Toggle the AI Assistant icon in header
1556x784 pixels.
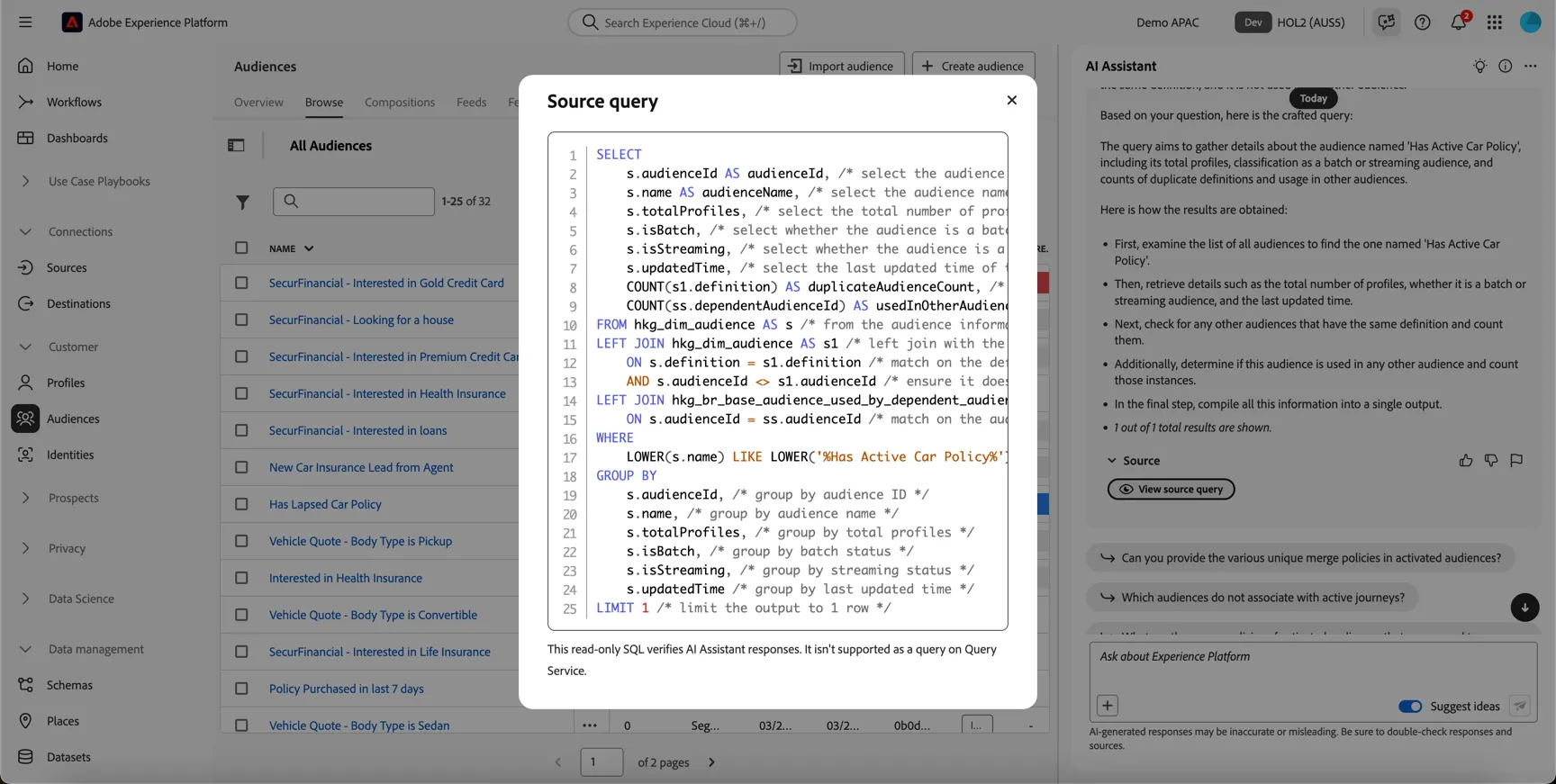point(1387,23)
